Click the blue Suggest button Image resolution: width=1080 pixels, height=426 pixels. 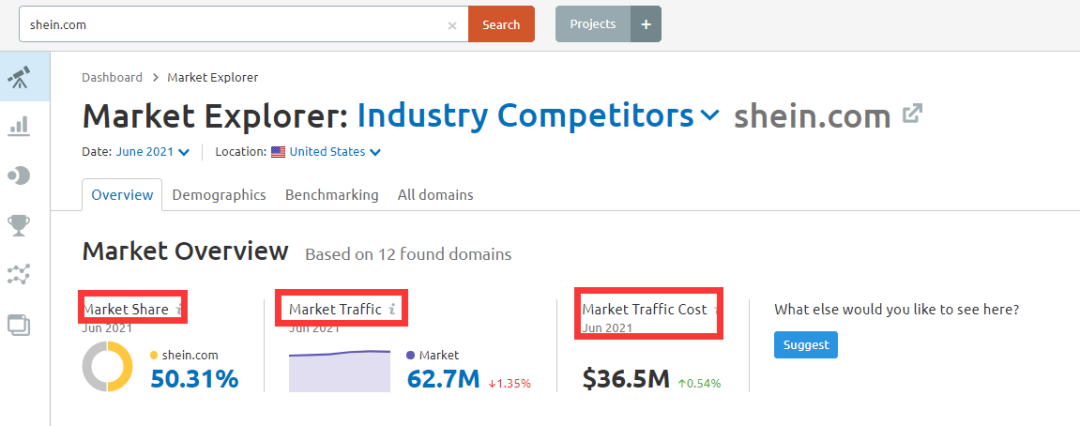pyautogui.click(x=805, y=344)
